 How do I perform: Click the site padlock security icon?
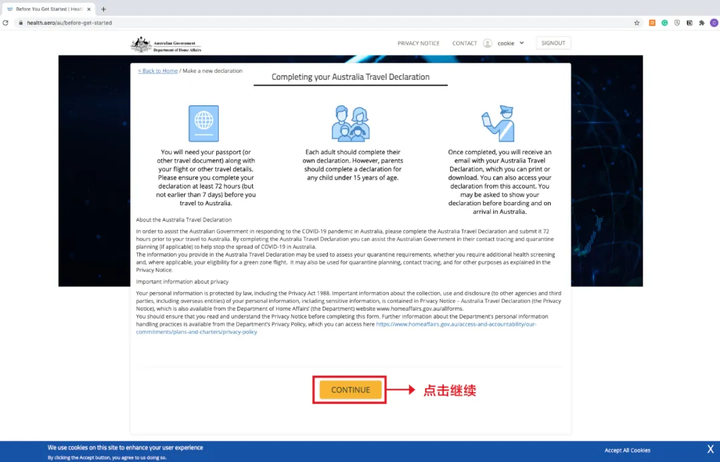coord(21,23)
